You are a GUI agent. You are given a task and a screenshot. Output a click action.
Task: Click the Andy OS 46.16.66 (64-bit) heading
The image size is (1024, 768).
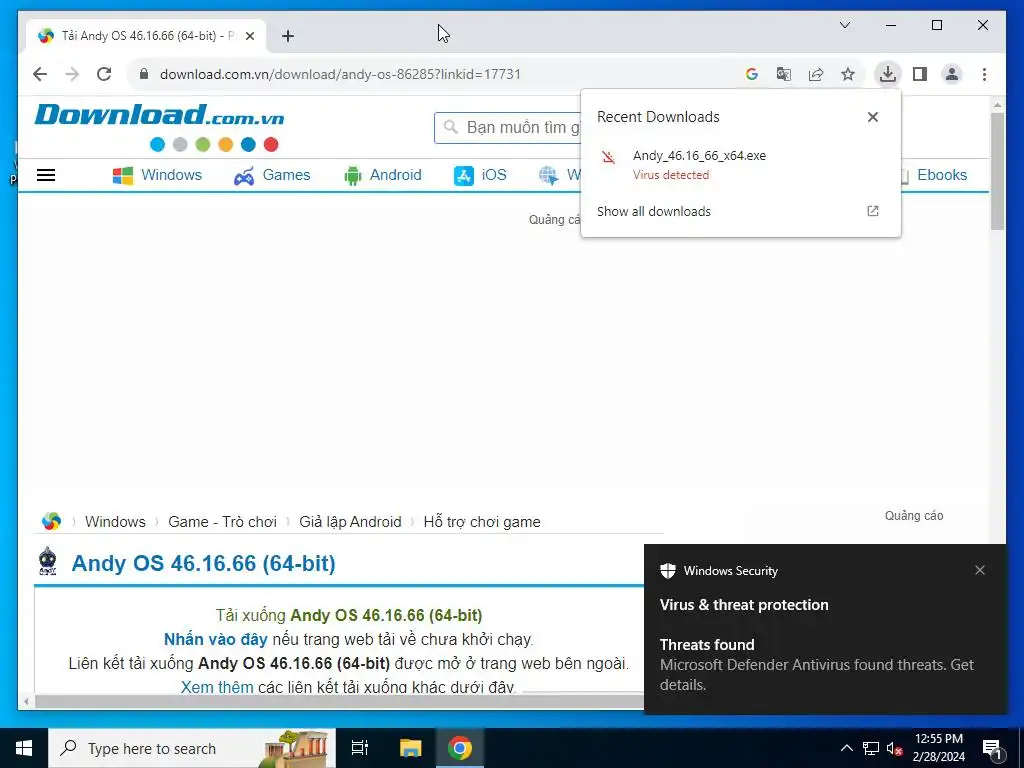[203, 563]
